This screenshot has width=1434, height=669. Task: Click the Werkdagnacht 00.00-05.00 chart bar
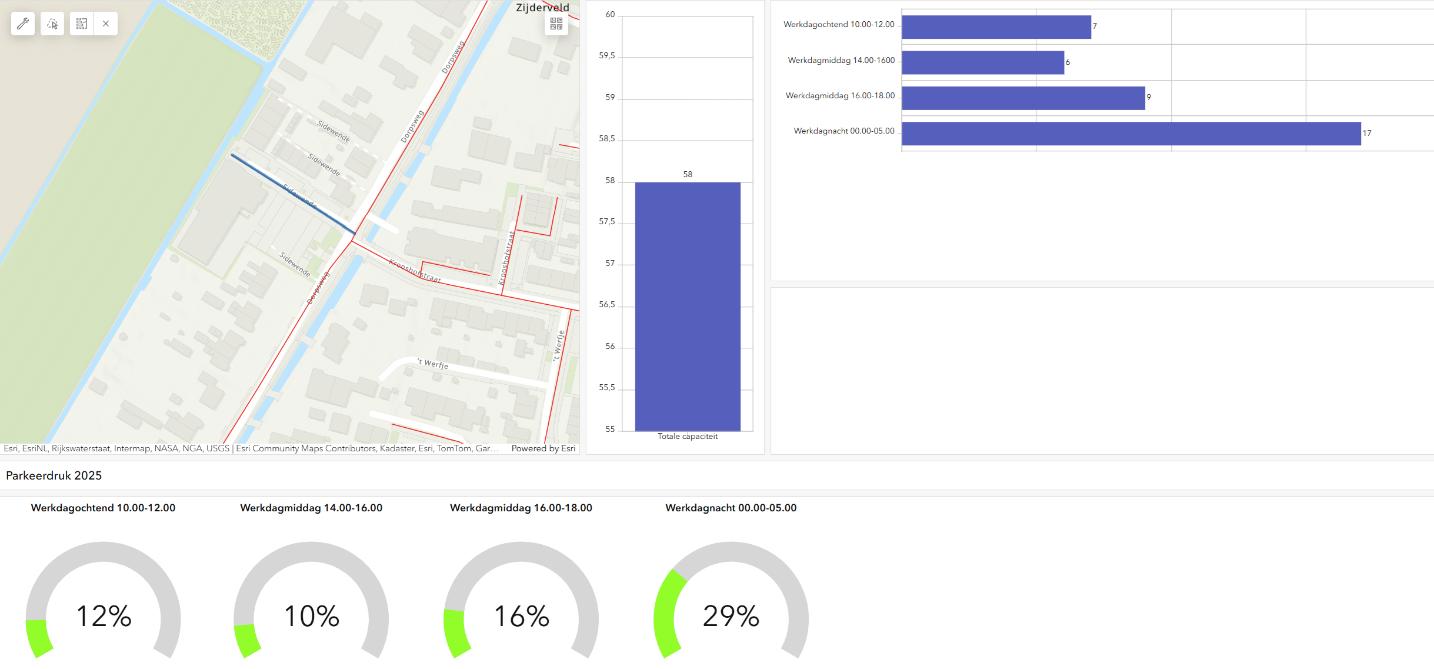coord(1130,133)
